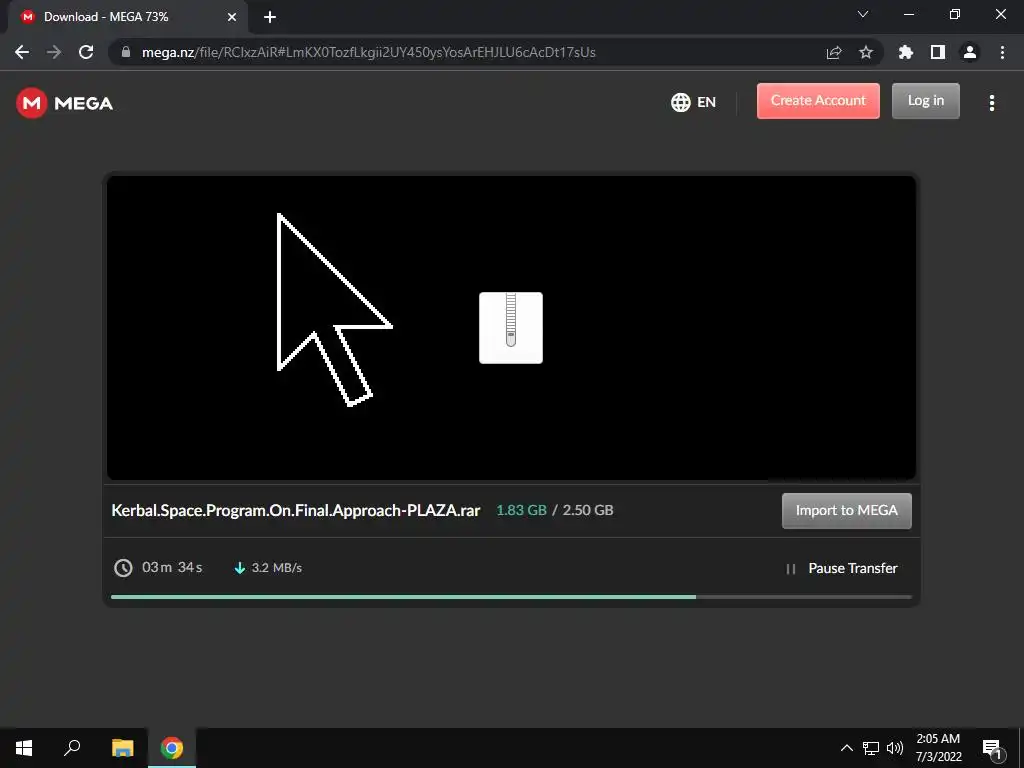Viewport: 1024px width, 768px height.
Task: Click the network icon in system tray
Action: coord(871,748)
